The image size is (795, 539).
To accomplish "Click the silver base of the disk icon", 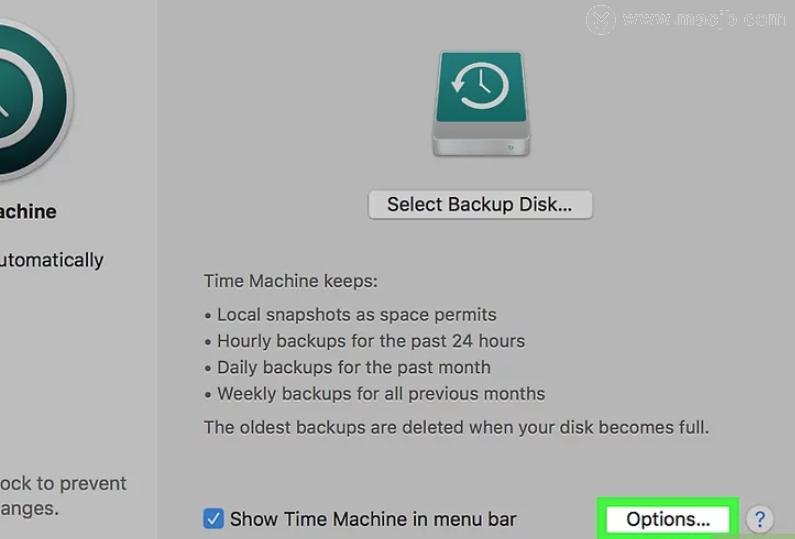I will (480, 141).
